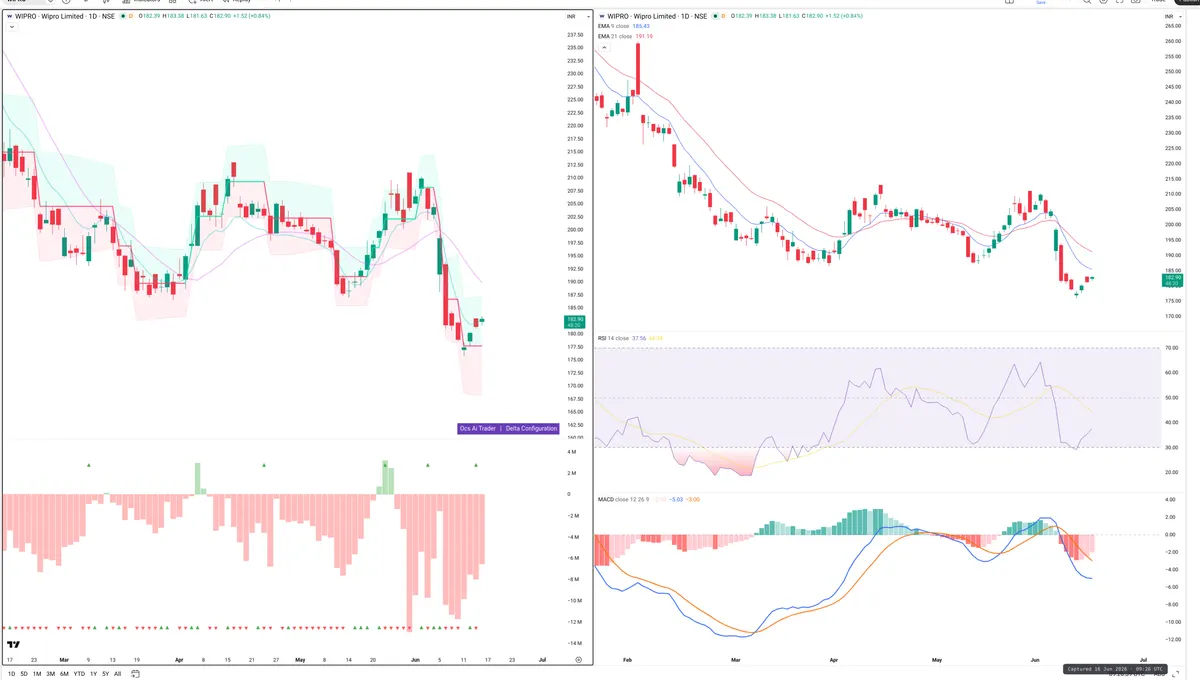Screen dimensions: 1200x680
Task: Select EMA 9 close indicator legend
Action: 615,27
